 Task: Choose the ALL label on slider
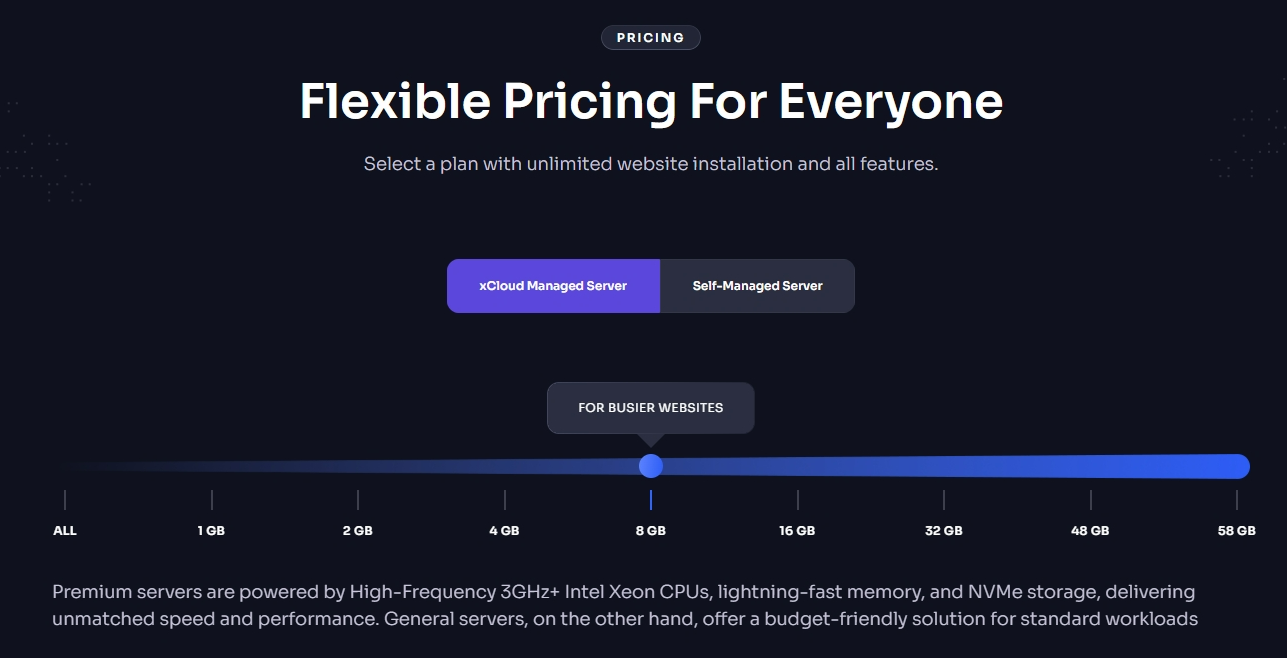point(65,531)
